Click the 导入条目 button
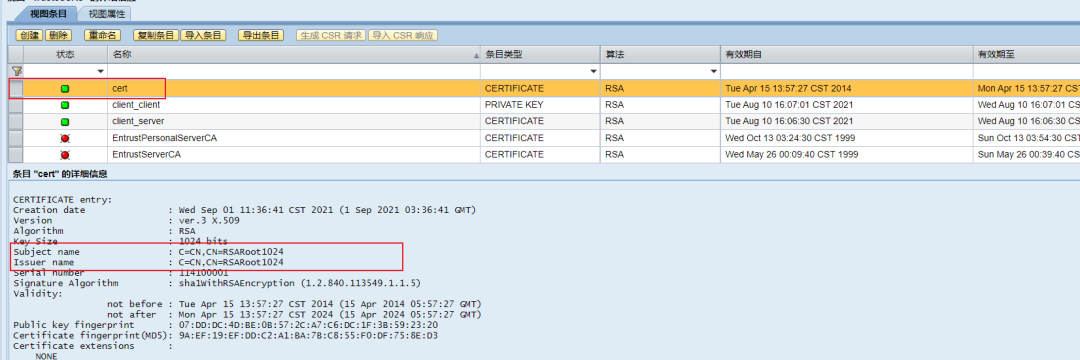 tap(203, 35)
